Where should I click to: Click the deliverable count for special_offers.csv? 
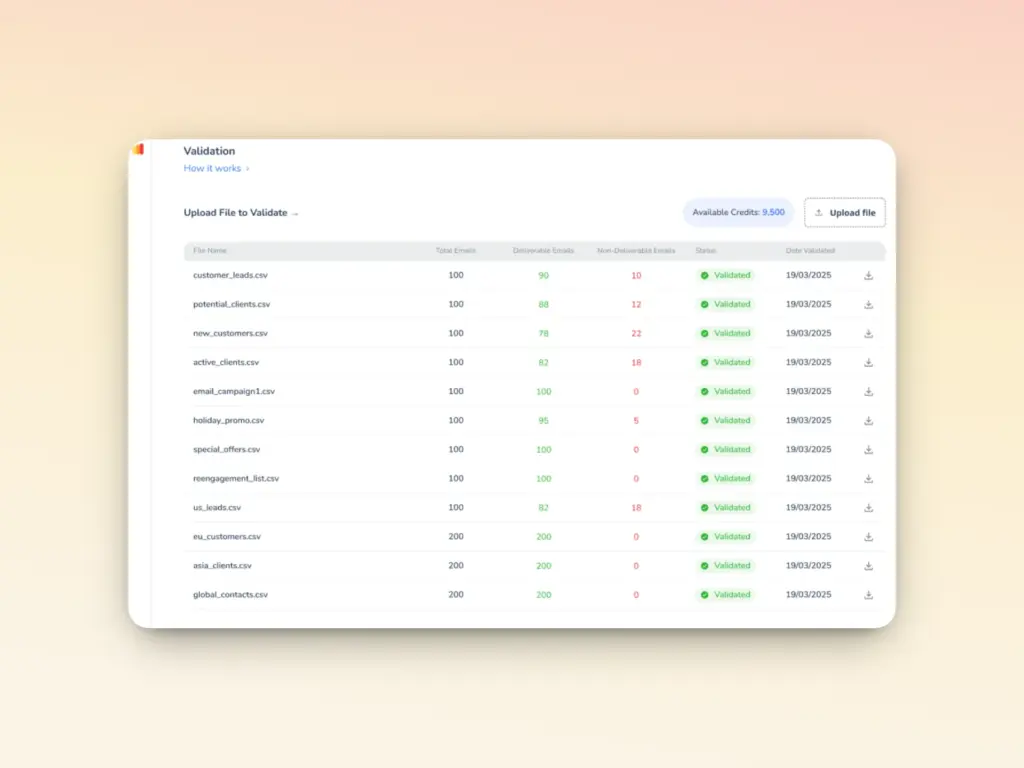pyautogui.click(x=543, y=449)
